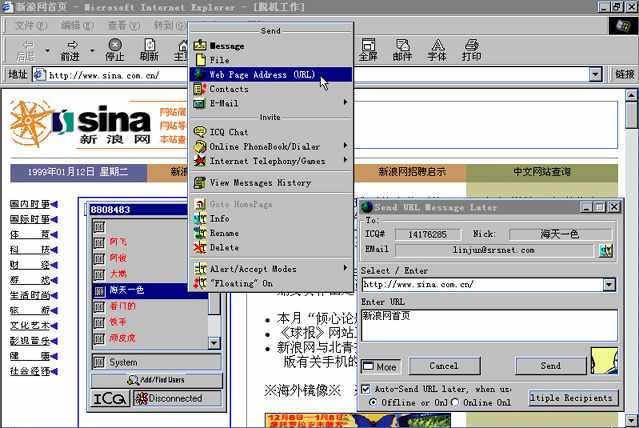Open the 文化艺术 link
Viewport: 639px width, 428px height.
coord(30,326)
